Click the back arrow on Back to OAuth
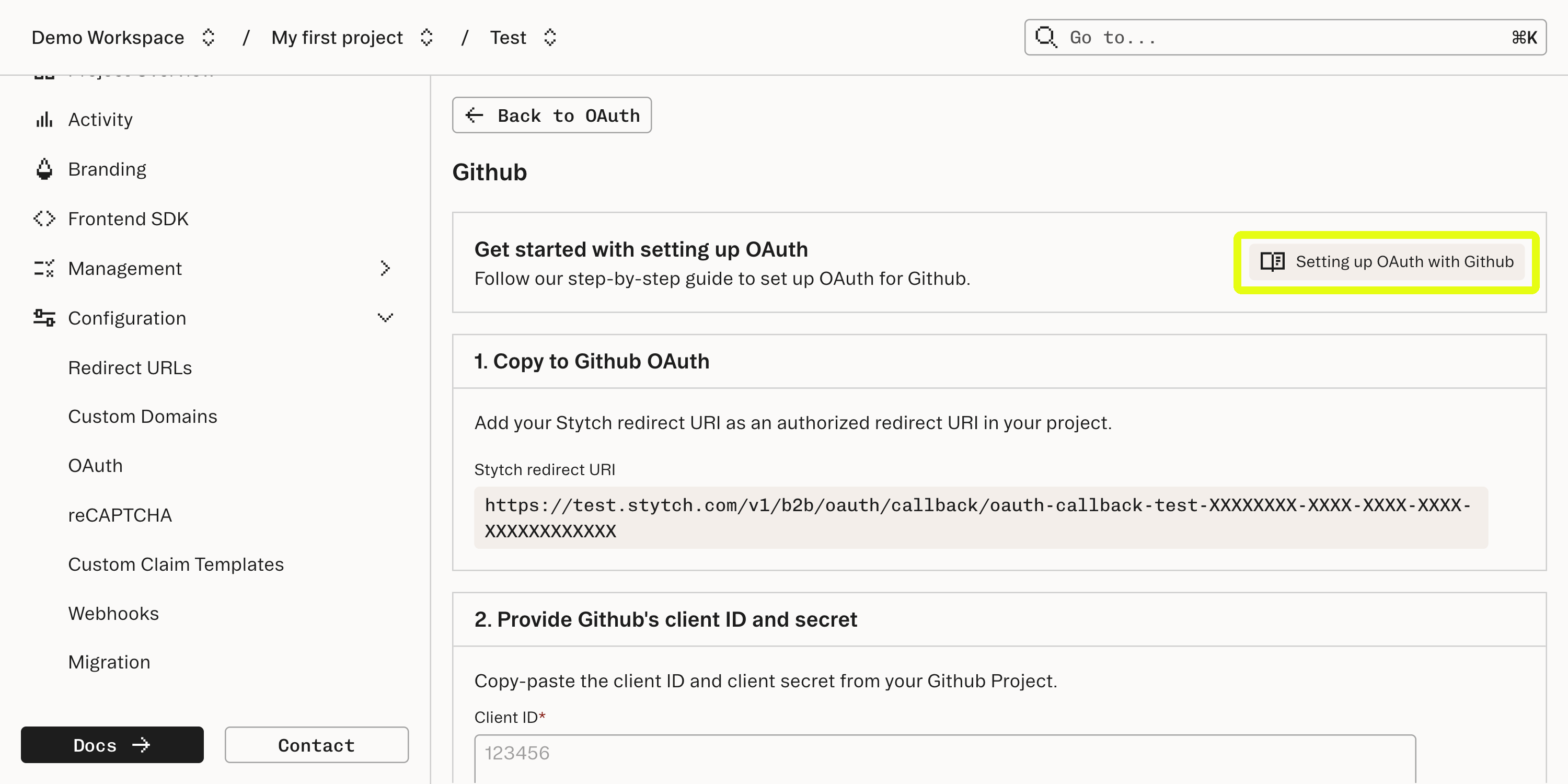 [x=474, y=115]
